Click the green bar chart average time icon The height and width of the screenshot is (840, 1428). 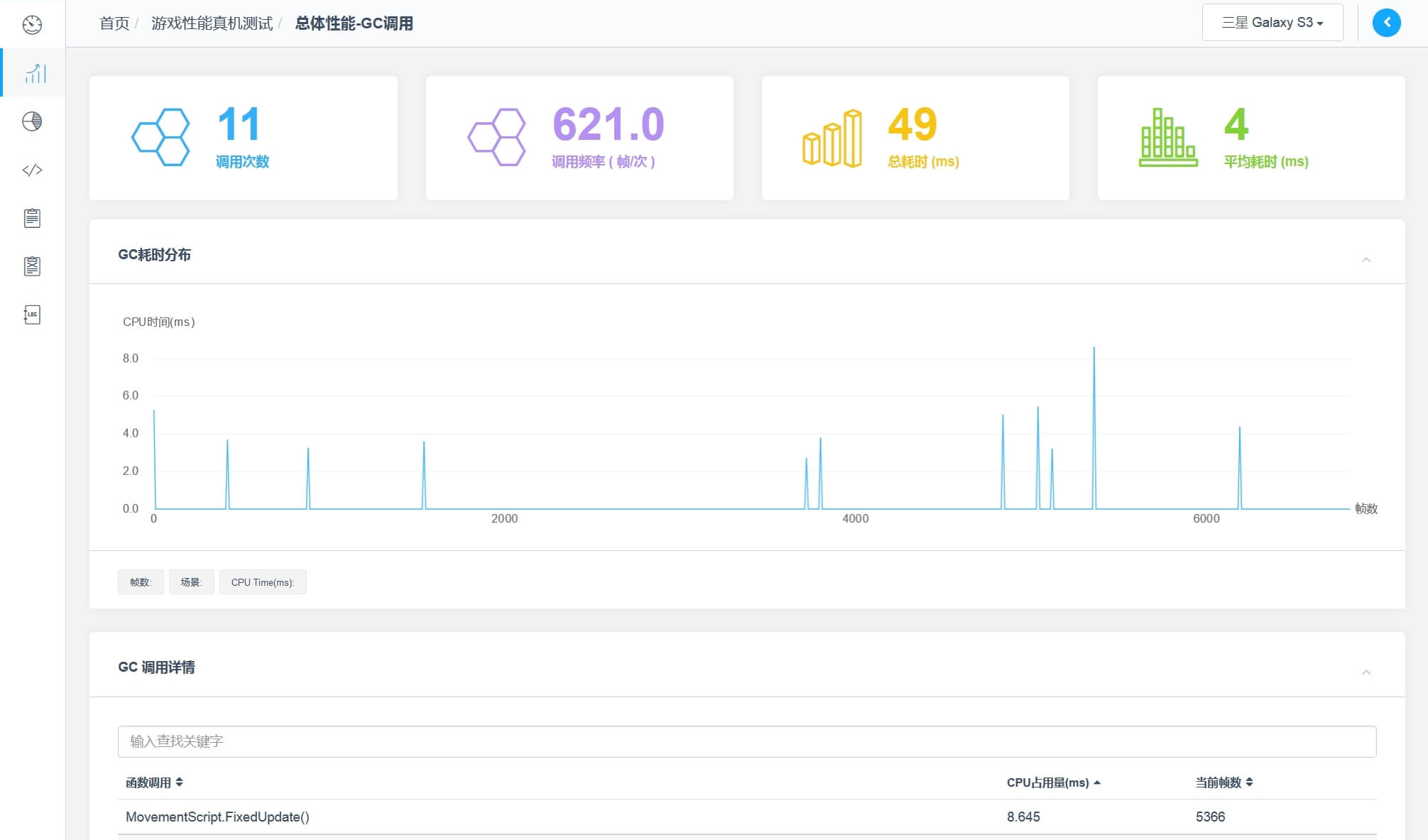(1168, 137)
